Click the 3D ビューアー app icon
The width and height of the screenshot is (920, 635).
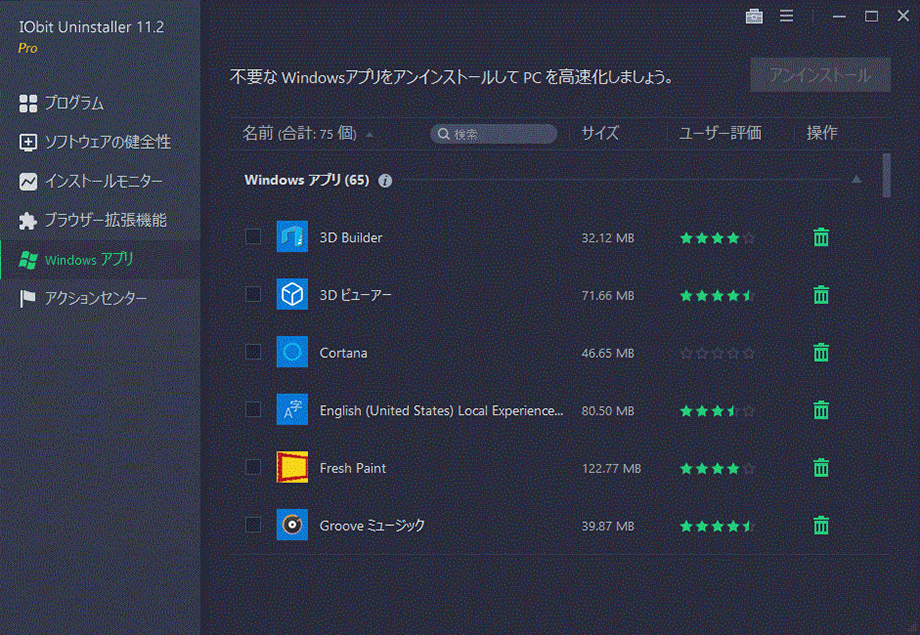[x=292, y=294]
